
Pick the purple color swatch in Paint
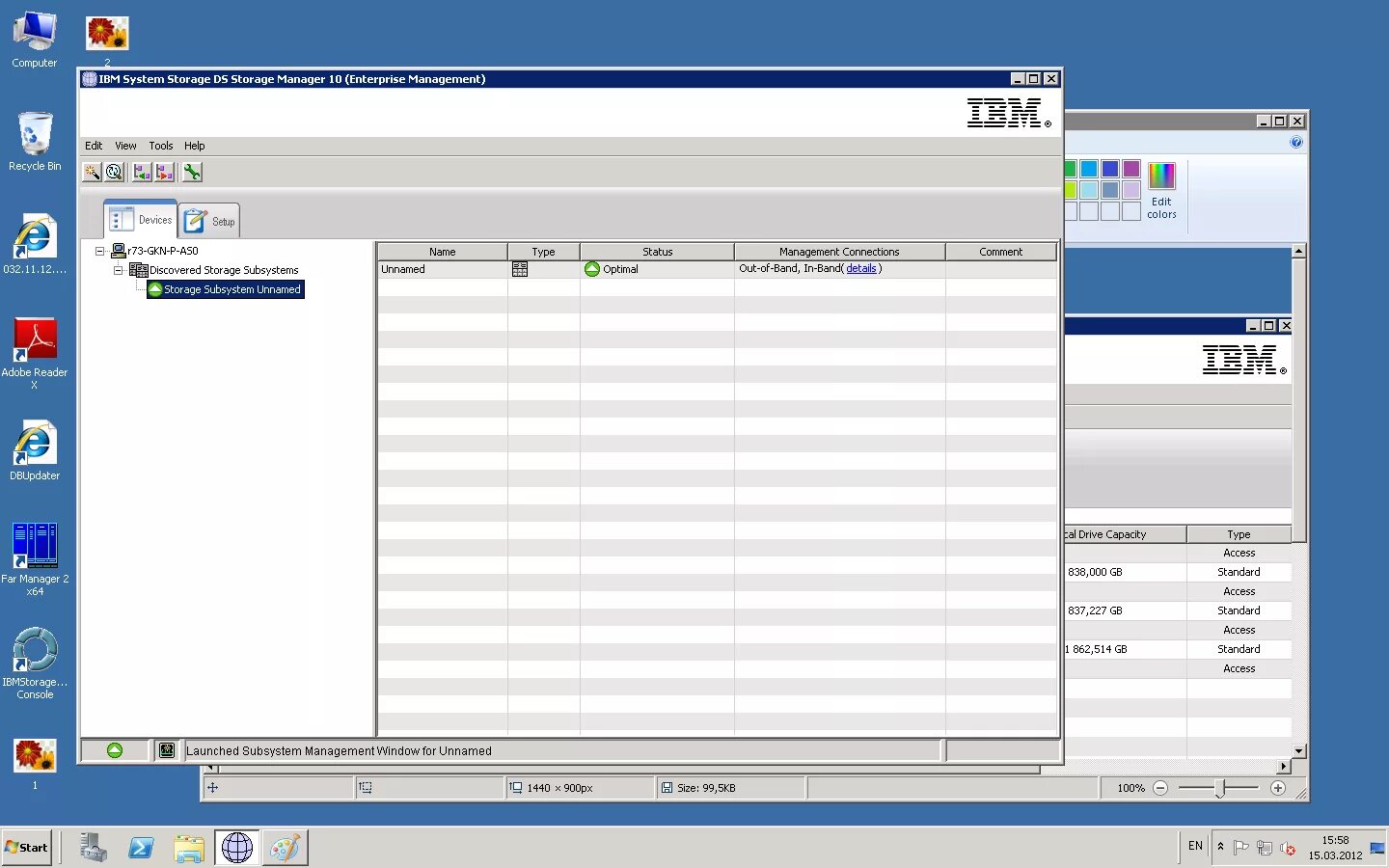click(1131, 169)
